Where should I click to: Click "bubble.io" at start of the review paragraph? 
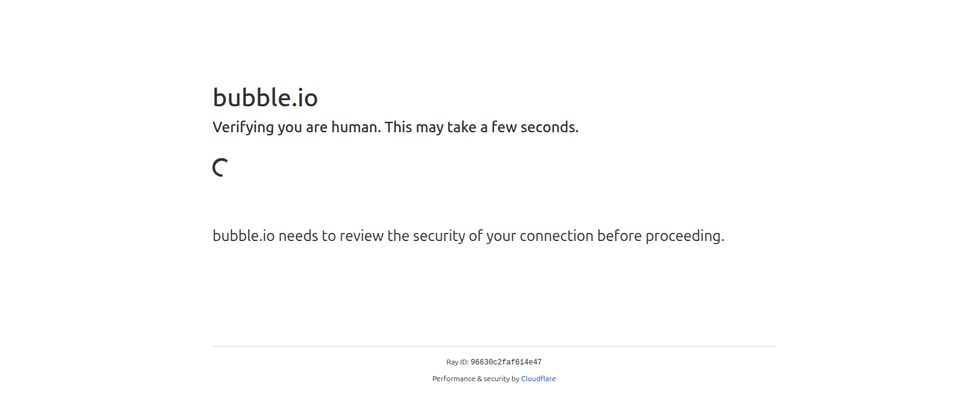[x=243, y=237]
